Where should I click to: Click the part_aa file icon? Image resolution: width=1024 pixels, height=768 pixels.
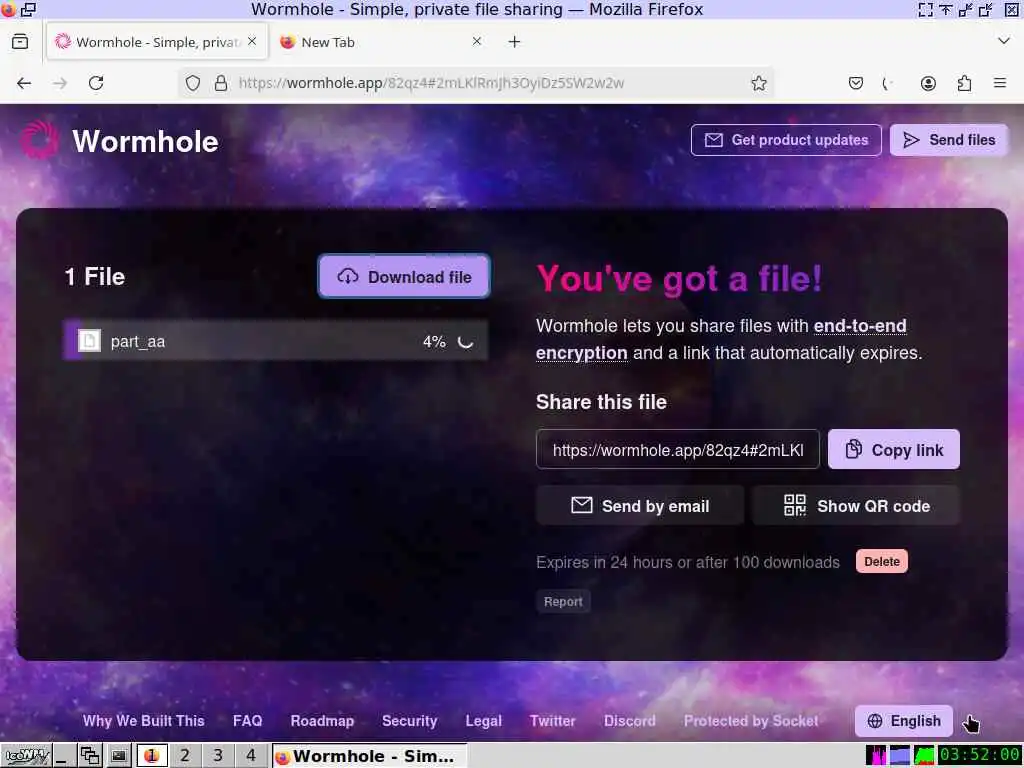tap(89, 340)
